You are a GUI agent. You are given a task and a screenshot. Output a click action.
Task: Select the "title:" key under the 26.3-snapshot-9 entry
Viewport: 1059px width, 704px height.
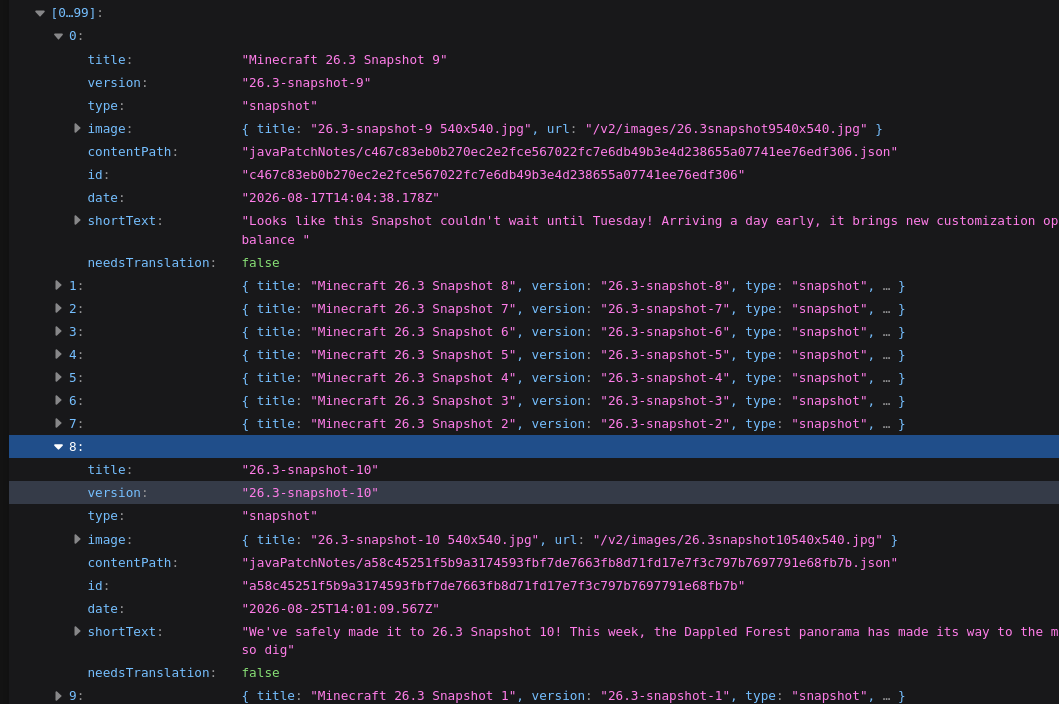click(x=110, y=59)
